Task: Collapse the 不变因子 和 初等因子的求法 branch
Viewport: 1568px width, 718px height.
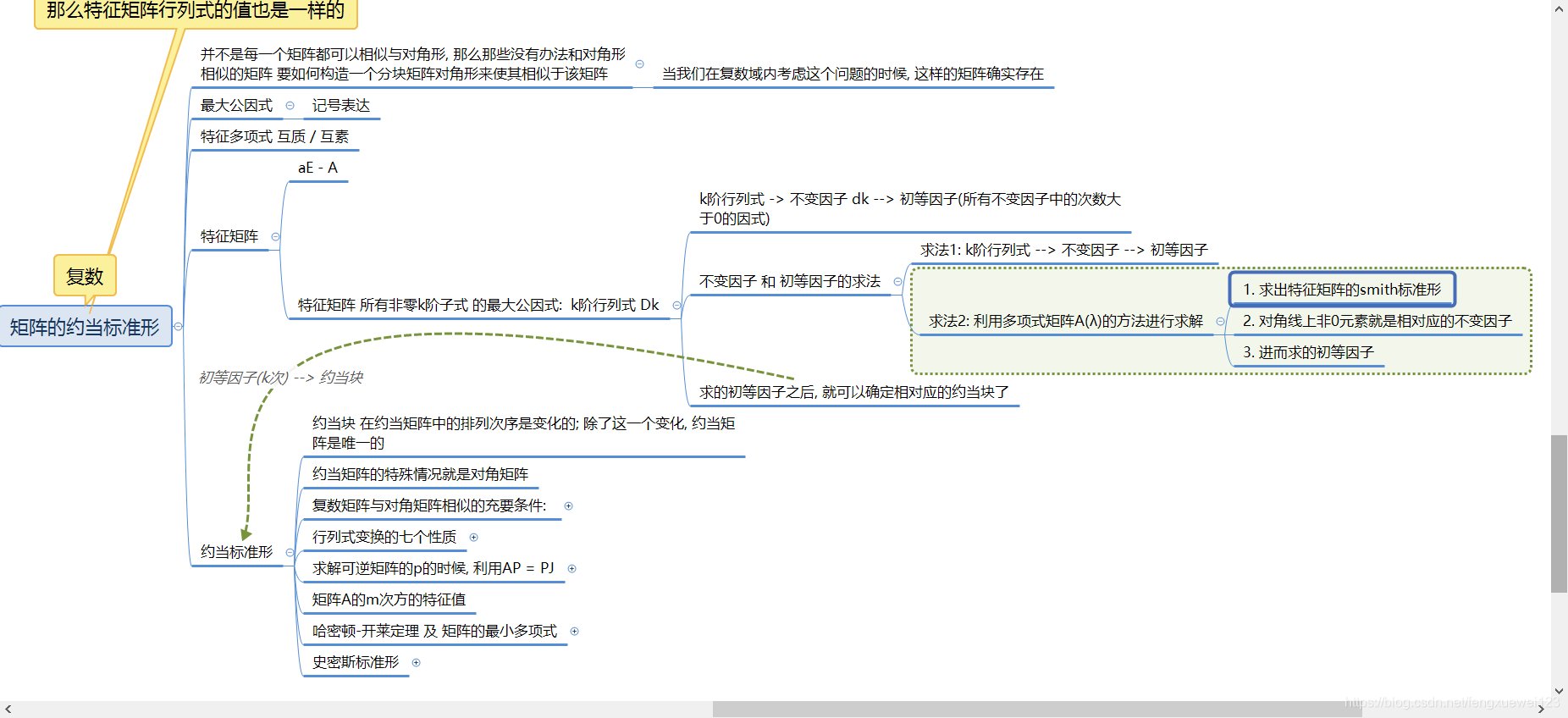Action: 897,282
